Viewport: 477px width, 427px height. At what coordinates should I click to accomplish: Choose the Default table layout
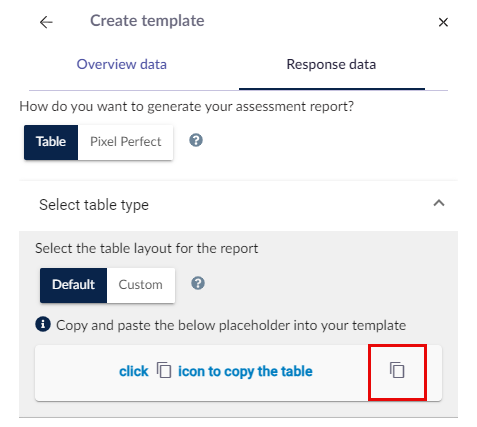click(x=73, y=285)
